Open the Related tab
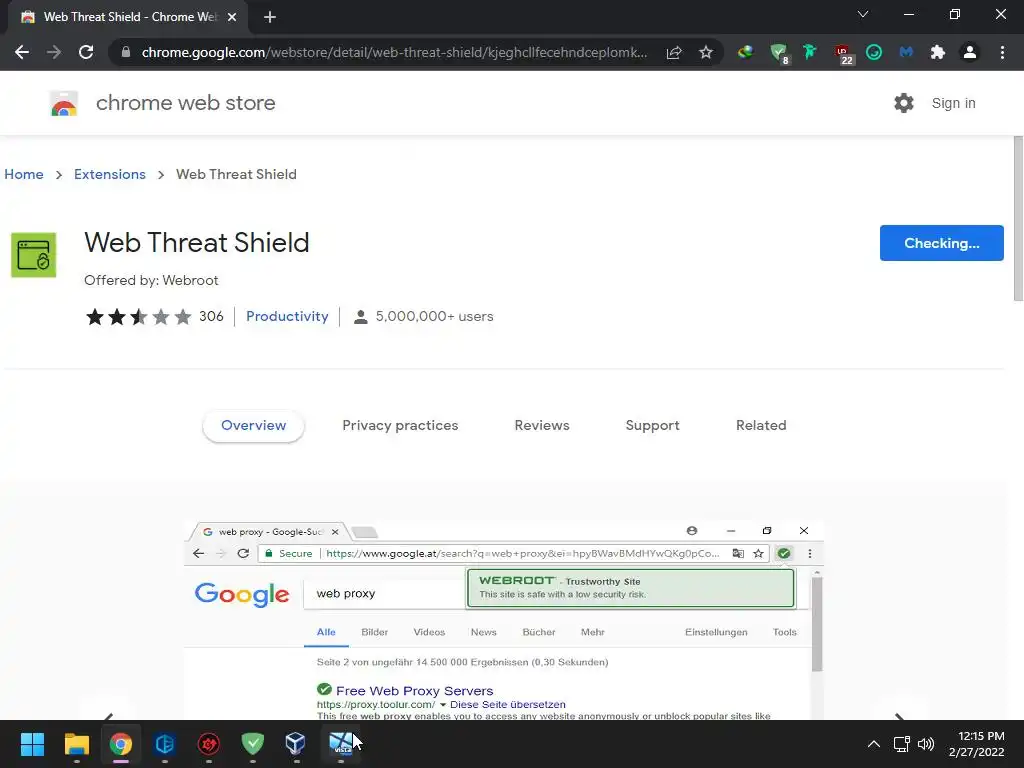 pos(761,425)
